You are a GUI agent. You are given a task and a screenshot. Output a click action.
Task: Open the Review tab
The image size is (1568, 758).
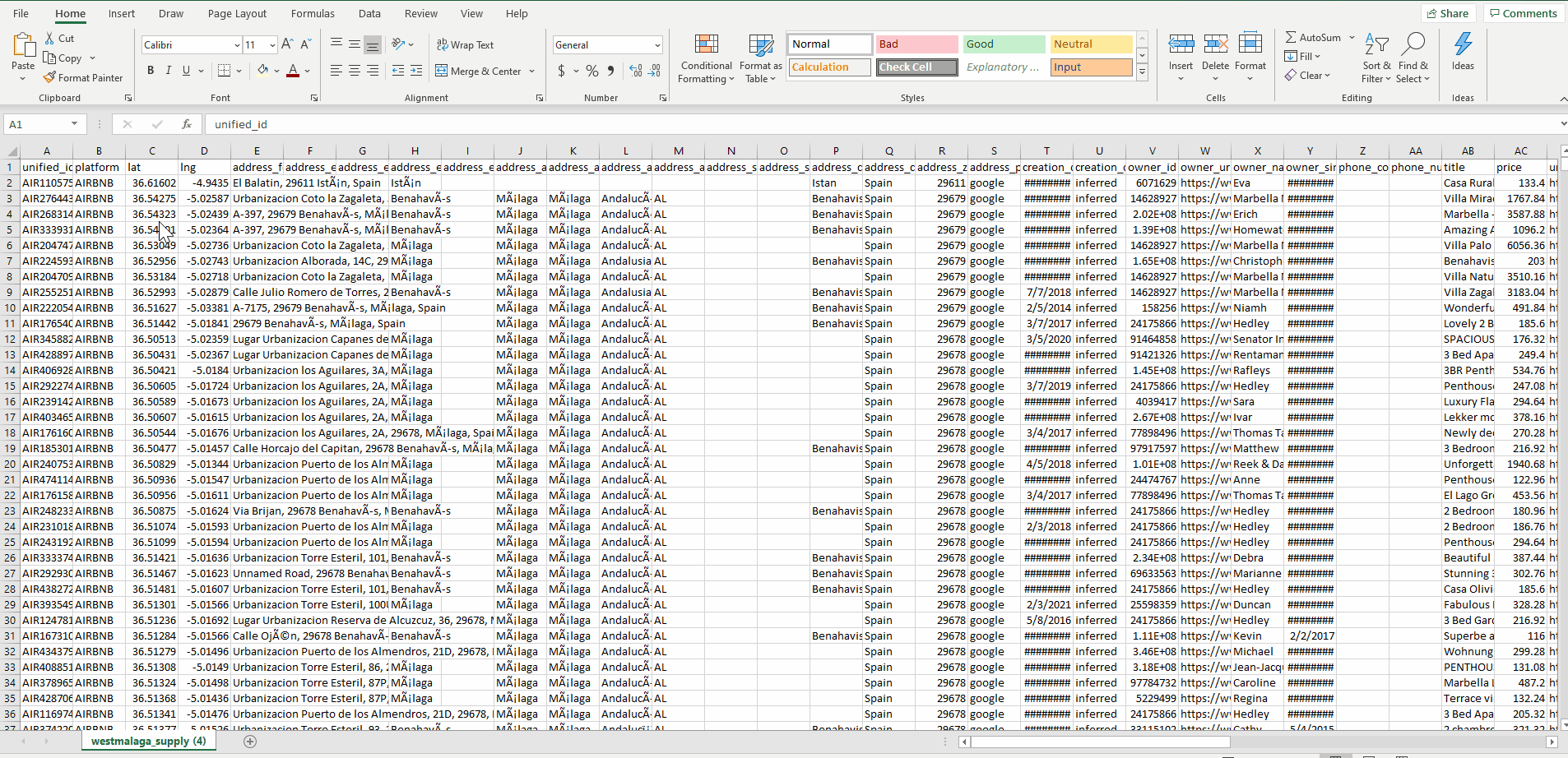click(420, 14)
